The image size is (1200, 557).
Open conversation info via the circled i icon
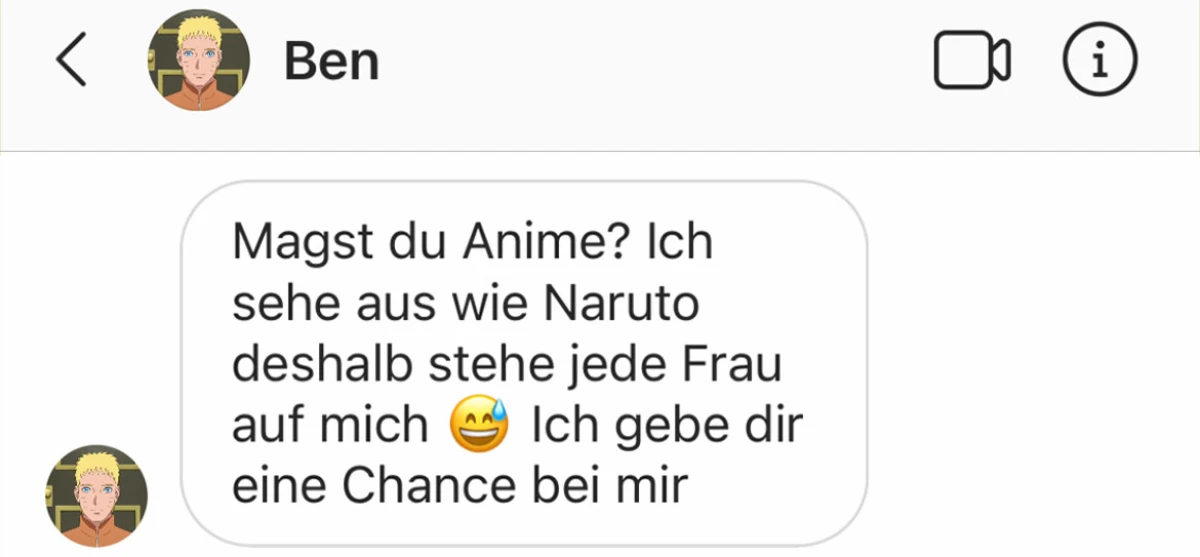(1098, 62)
